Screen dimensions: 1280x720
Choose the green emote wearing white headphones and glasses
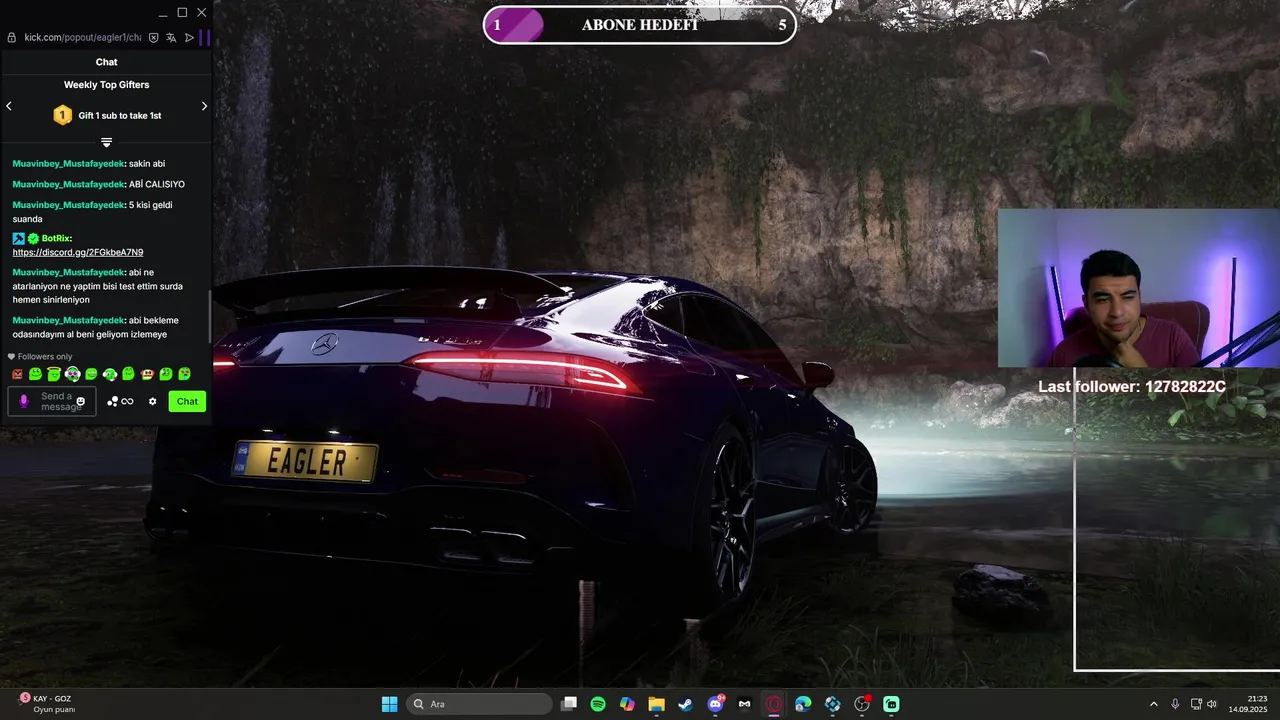tap(72, 374)
